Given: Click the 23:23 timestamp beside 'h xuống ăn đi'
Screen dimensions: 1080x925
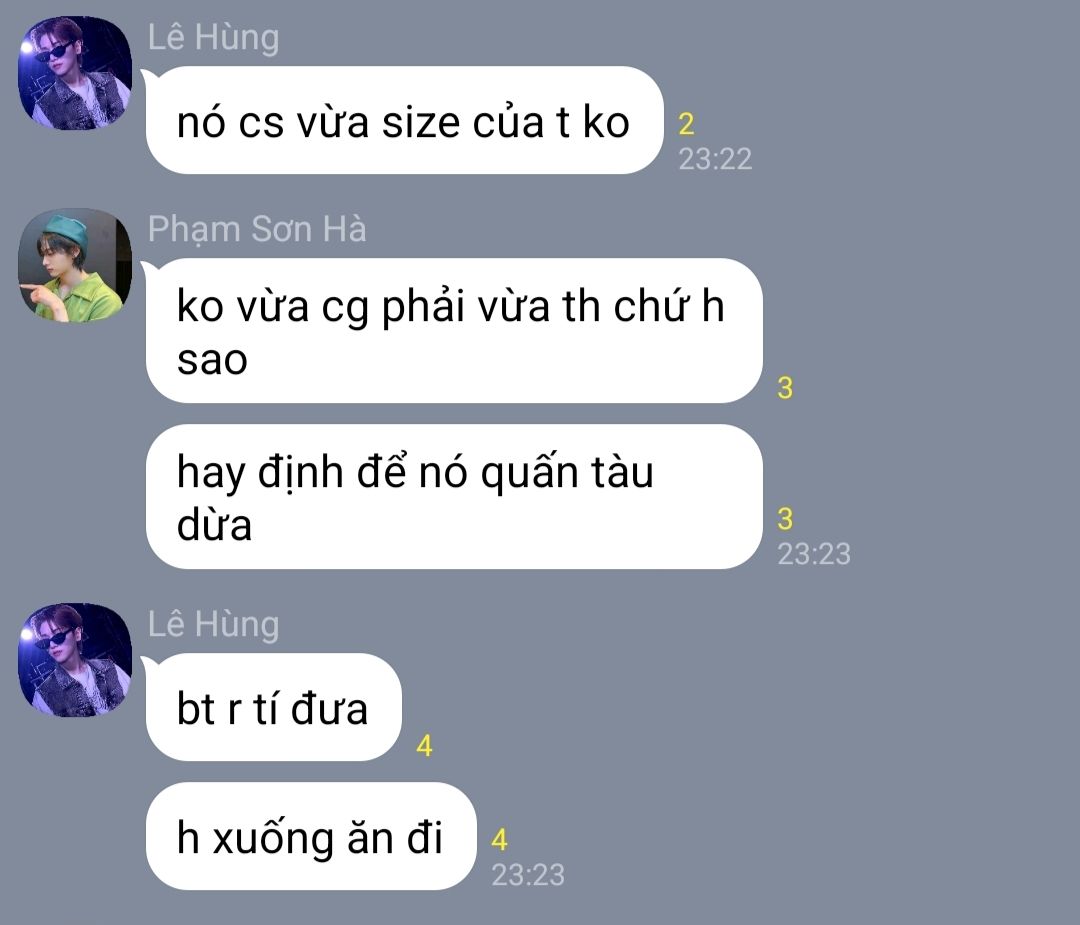Looking at the screenshot, I should (x=528, y=875).
